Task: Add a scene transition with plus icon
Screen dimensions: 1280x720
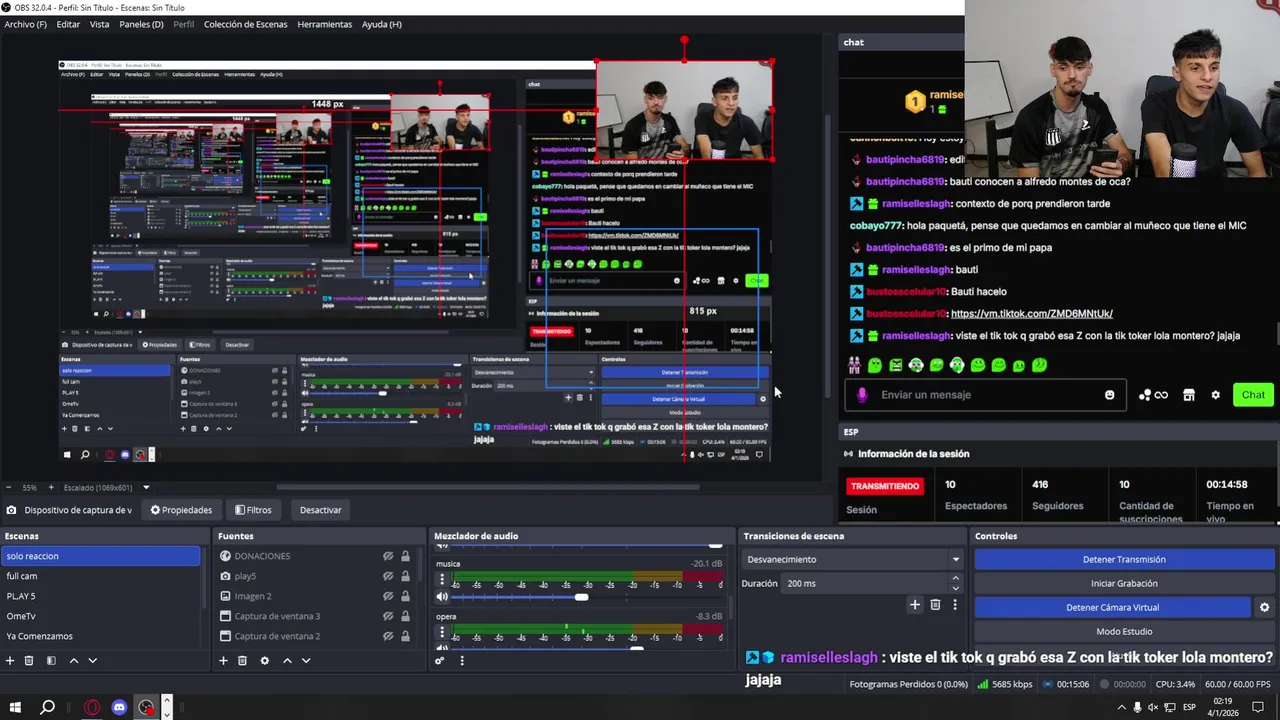Action: pyautogui.click(x=914, y=604)
